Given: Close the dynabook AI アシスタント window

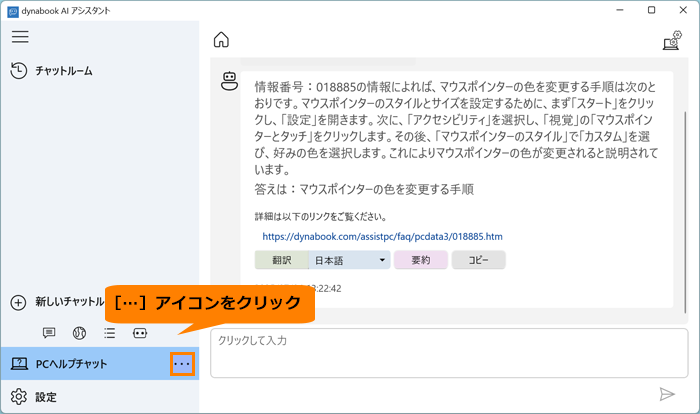Looking at the screenshot, I should coord(683,10).
